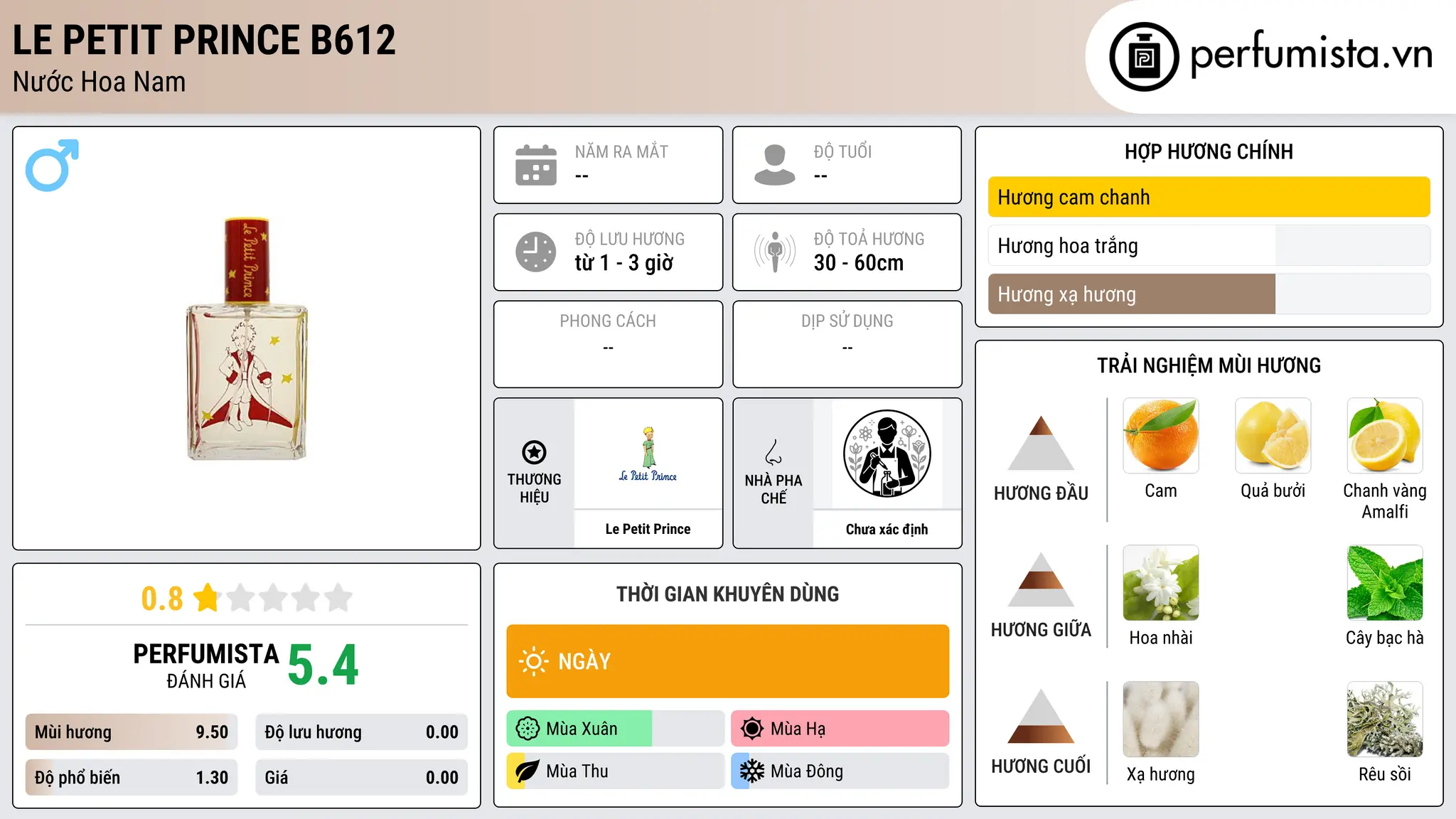The image size is (1456, 819).
Task: Click the Hương hoa trắng accord bar
Action: coord(1209,245)
